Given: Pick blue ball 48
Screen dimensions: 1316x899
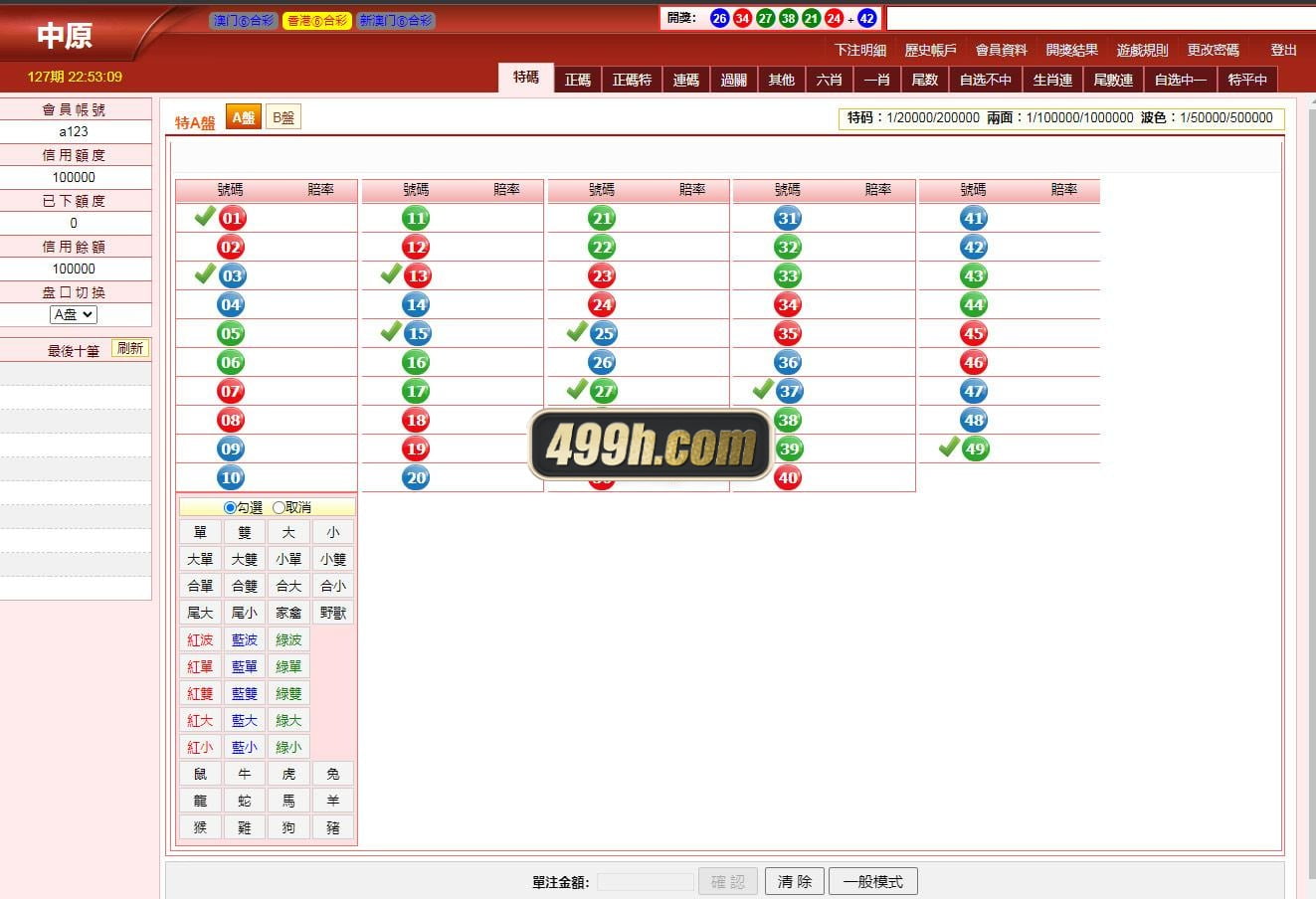Looking at the screenshot, I should [x=975, y=420].
